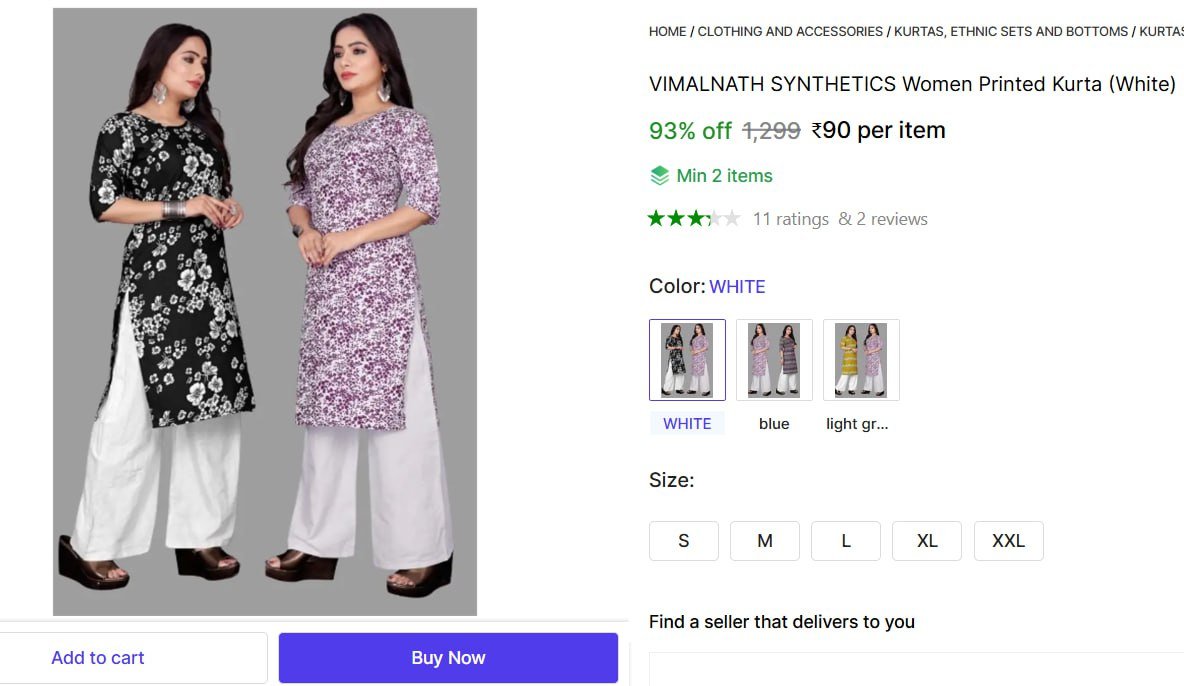Go to HOME breadcrumb link
Image resolution: width=1184 pixels, height=686 pixels.
coord(667,32)
